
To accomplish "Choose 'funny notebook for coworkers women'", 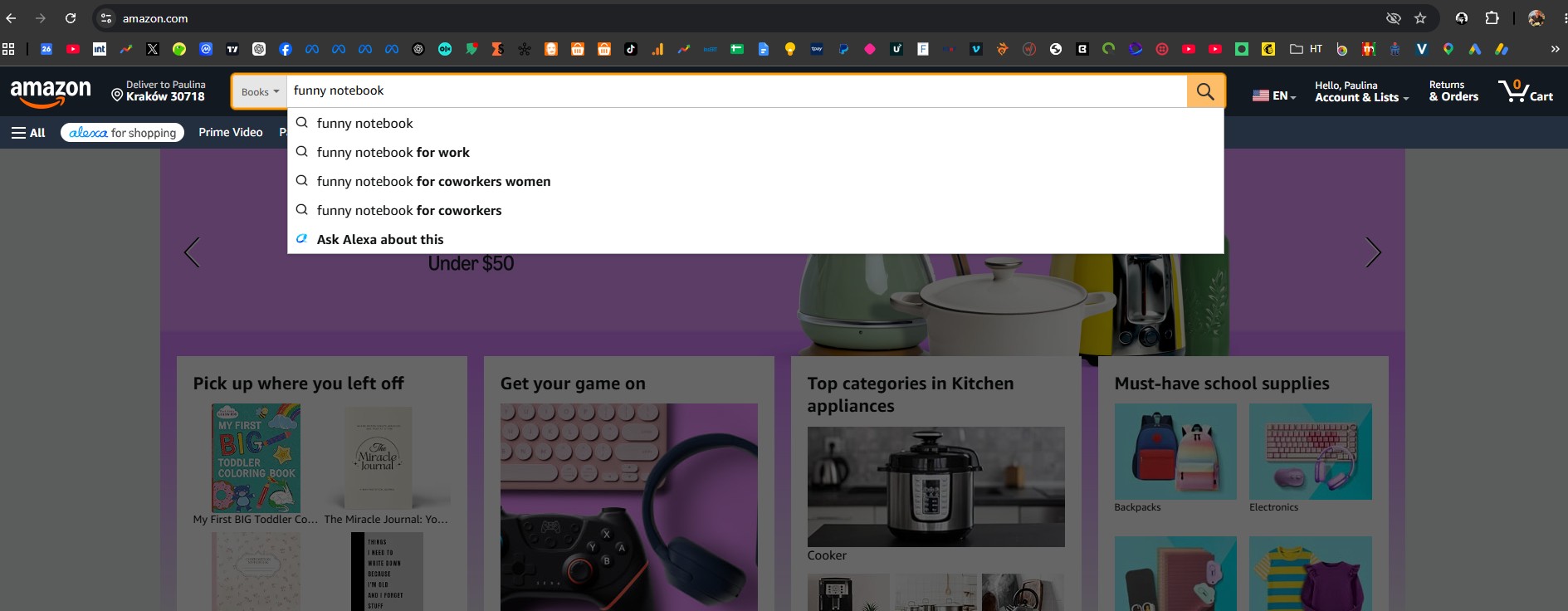I will tap(755, 181).
